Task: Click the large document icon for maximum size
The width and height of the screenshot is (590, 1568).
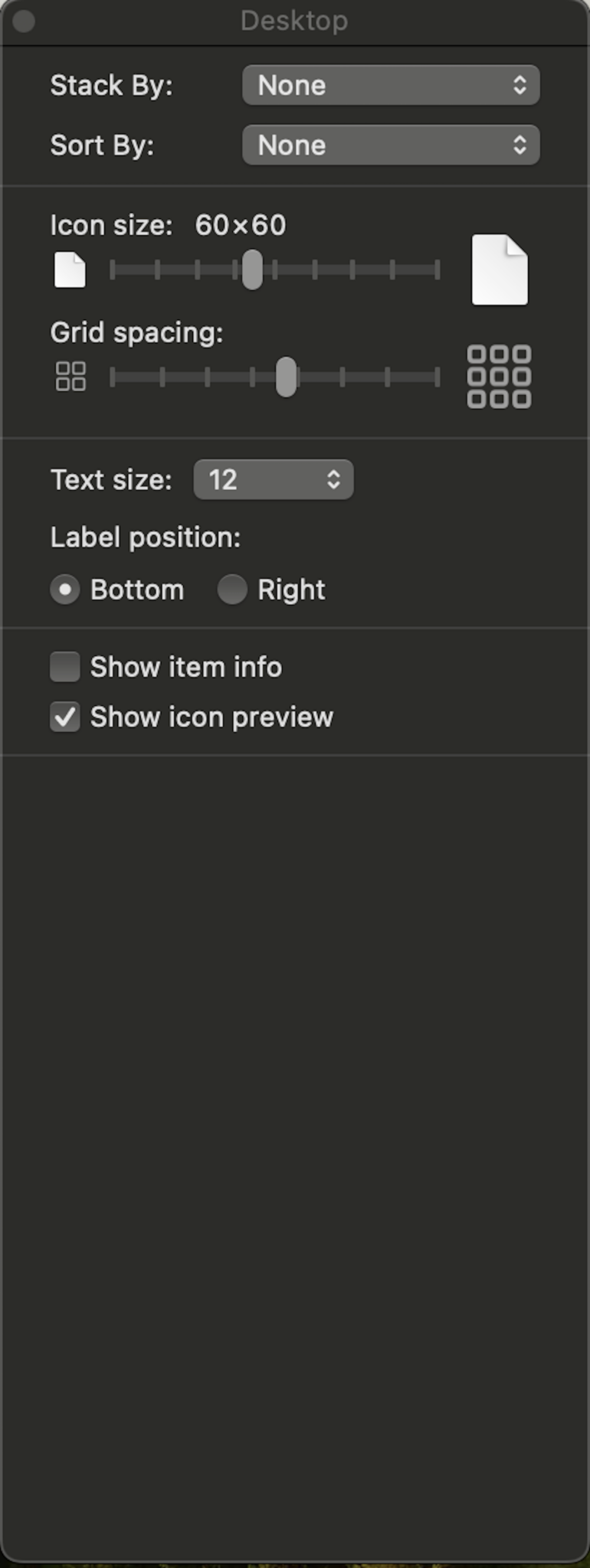Action: pos(499,269)
